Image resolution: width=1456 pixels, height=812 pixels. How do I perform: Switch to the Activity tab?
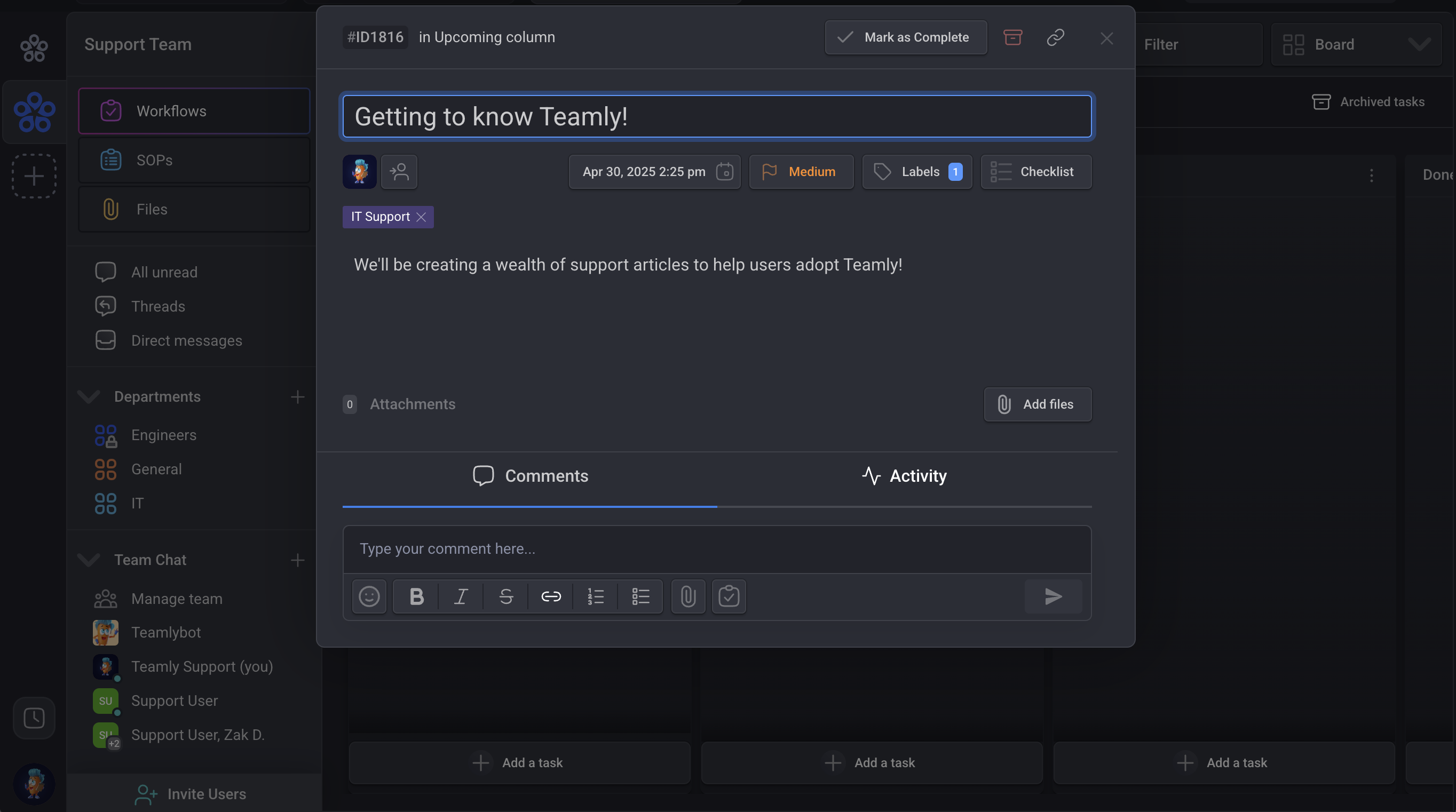[904, 476]
